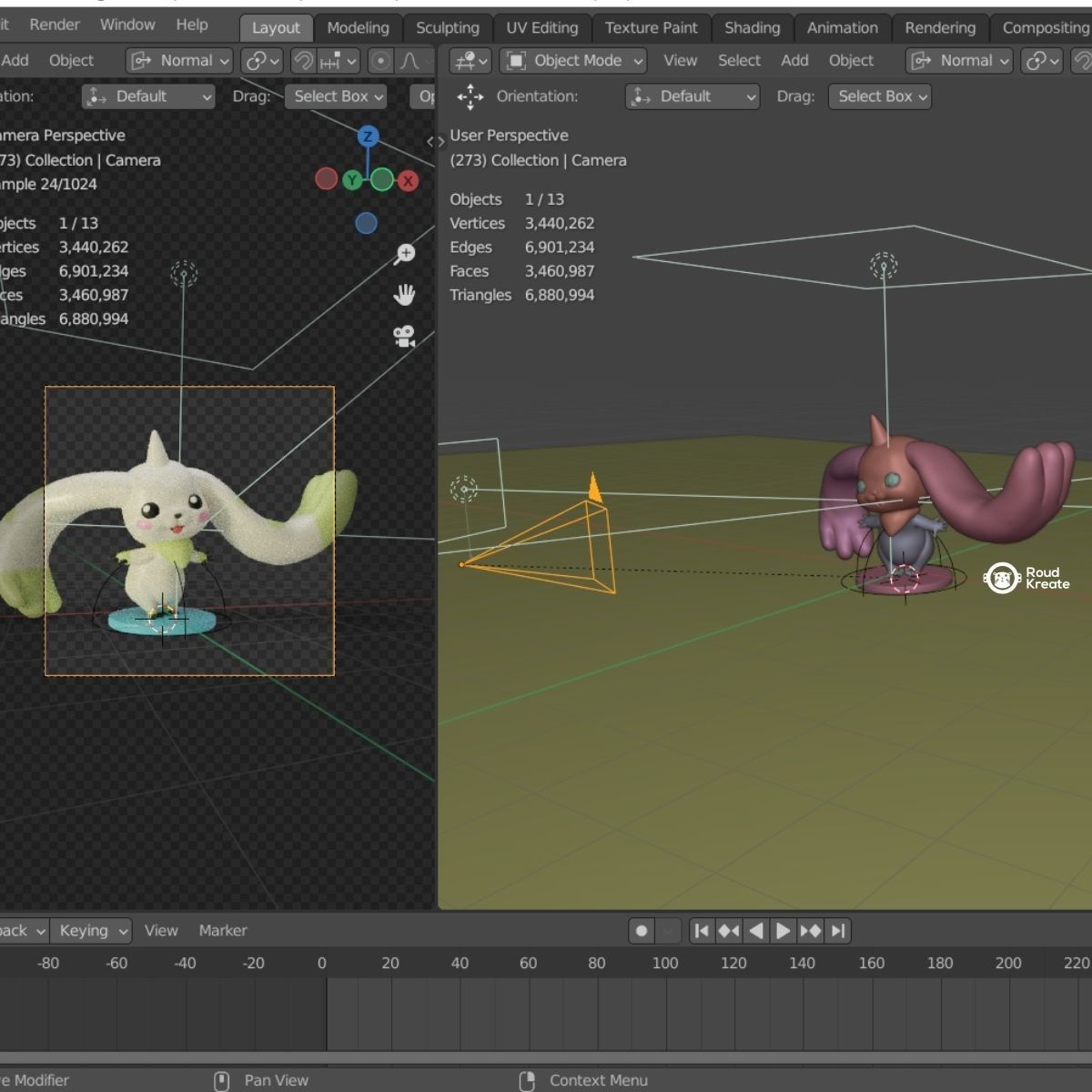The image size is (1092, 1092).
Task: Open left viewport transform orientation Normal dropdown
Action: (x=179, y=61)
